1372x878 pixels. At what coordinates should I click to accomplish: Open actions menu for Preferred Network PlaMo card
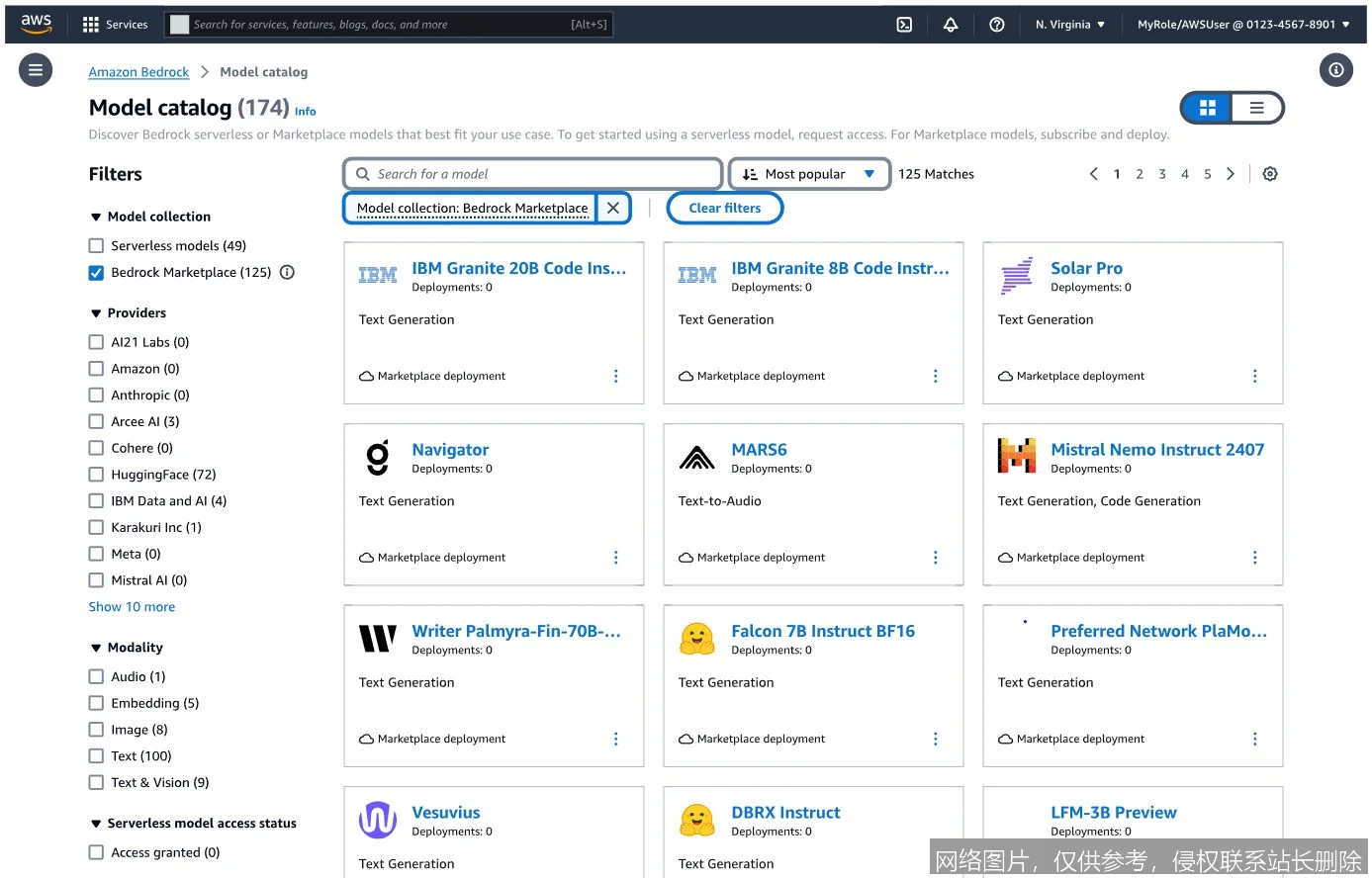1254,739
